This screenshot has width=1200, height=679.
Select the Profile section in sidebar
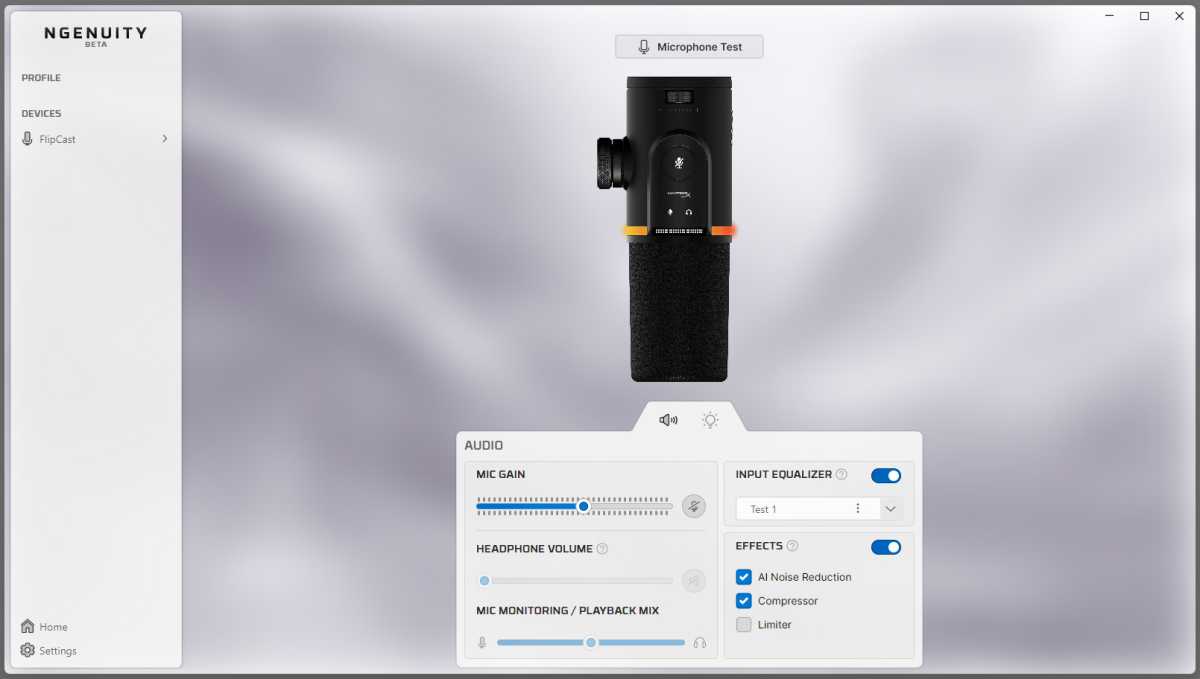click(x=41, y=78)
